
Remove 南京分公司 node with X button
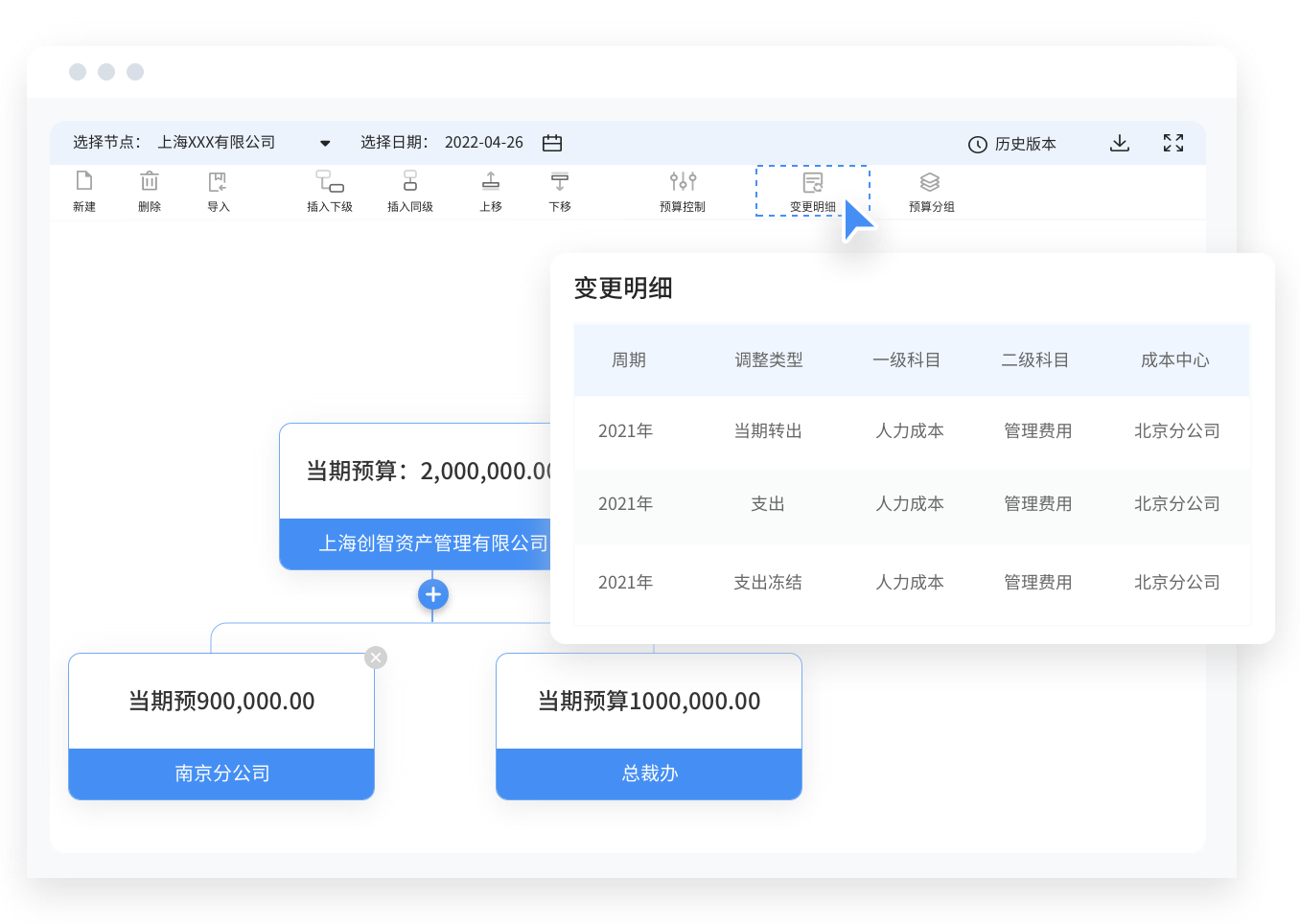click(x=376, y=658)
